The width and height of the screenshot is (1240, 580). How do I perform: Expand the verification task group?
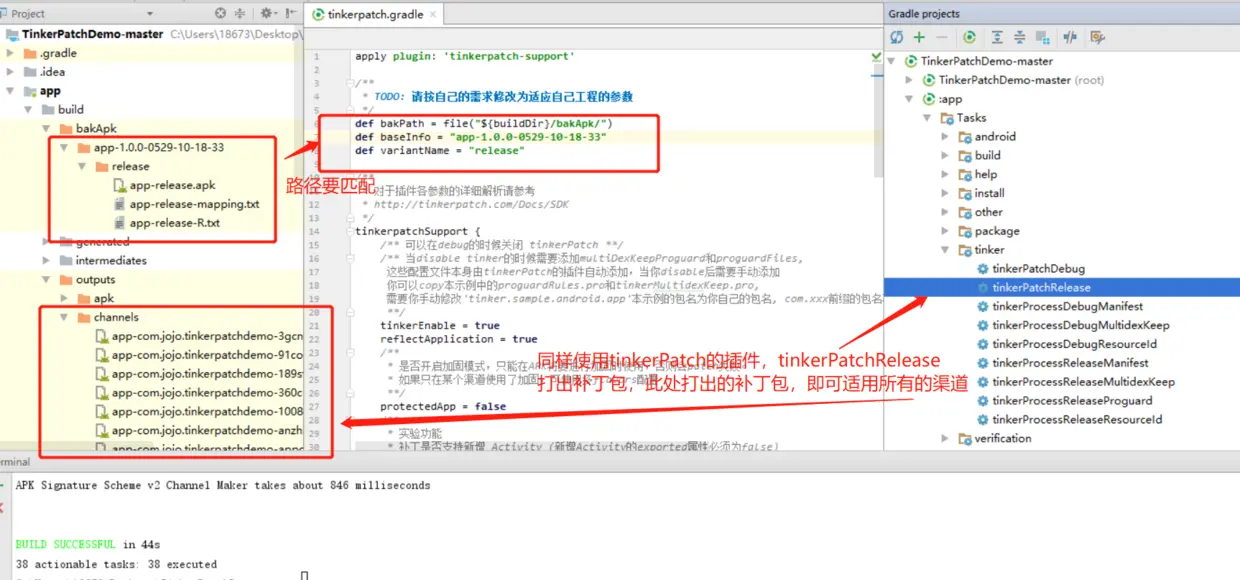coord(945,438)
